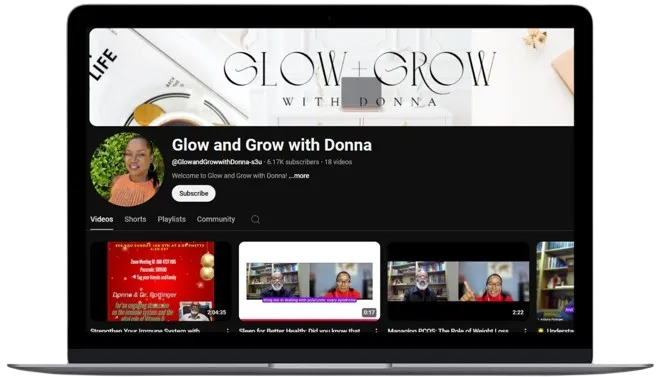Image resolution: width=663 pixels, height=377 pixels.
Task: Click the channel title 'Glow and Grow with Donna'
Action: (x=272, y=145)
